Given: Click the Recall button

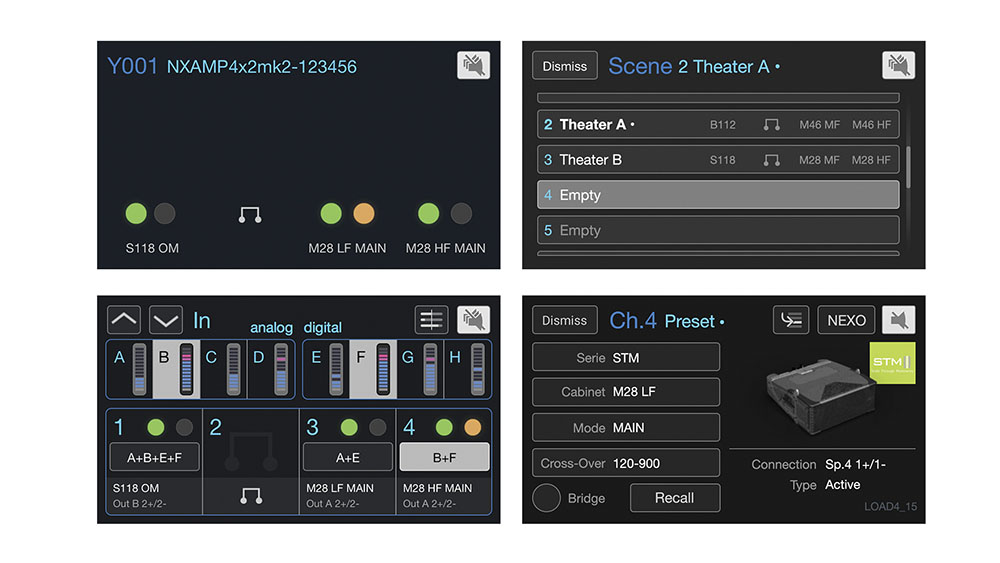Looking at the screenshot, I should click(x=675, y=498).
